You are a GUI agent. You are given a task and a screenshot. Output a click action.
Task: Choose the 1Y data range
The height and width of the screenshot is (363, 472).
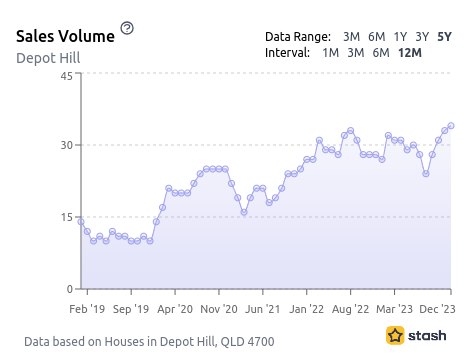[400, 37]
